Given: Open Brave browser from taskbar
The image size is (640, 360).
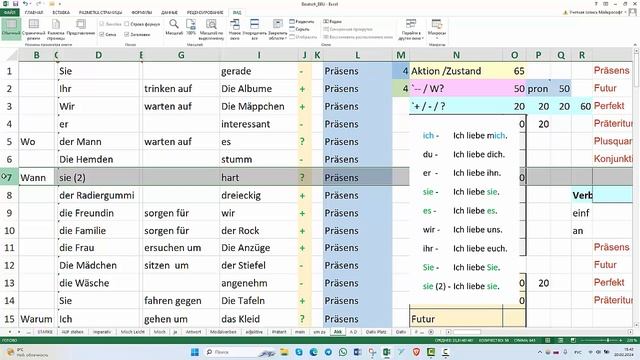Looking at the screenshot, I should [x=416, y=352].
